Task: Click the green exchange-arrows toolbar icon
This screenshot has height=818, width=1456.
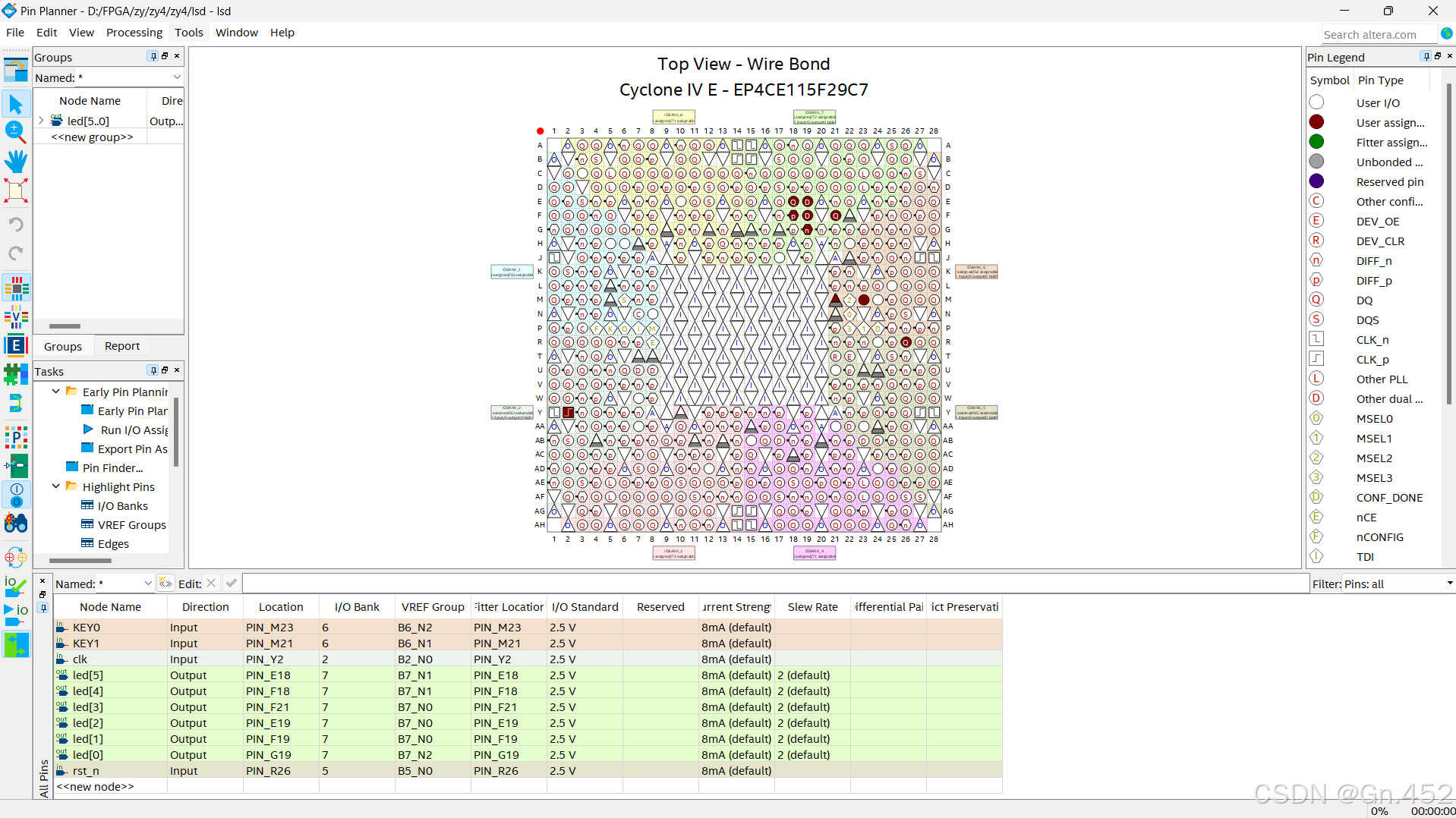Action: pyautogui.click(x=16, y=645)
